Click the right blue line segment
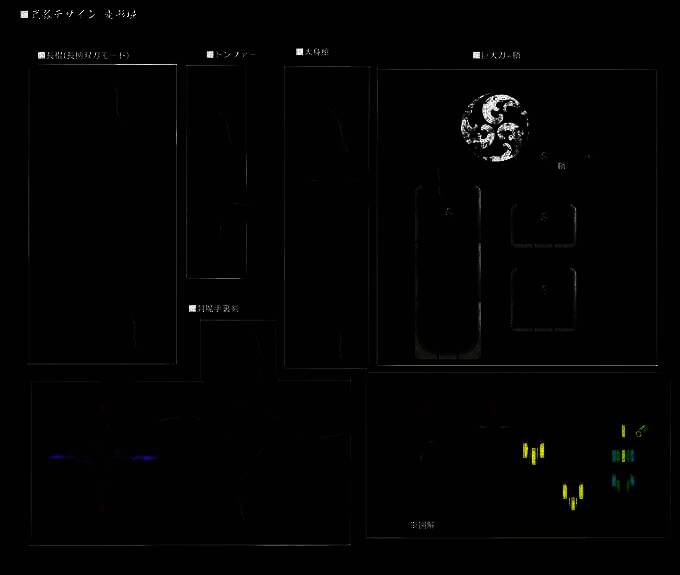The height and width of the screenshot is (575, 680). [146, 457]
